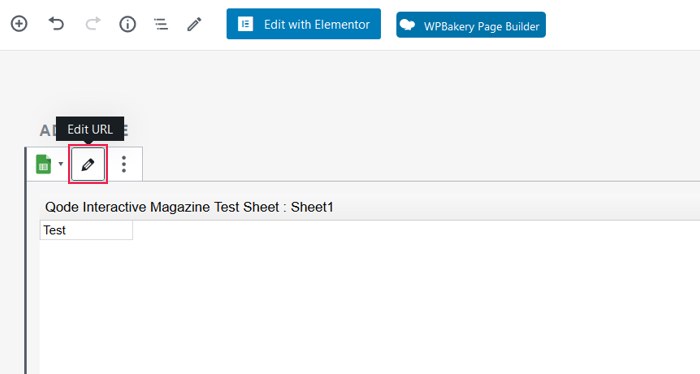Show content details info icon
Screen dimensions: 700x374
[127, 24]
